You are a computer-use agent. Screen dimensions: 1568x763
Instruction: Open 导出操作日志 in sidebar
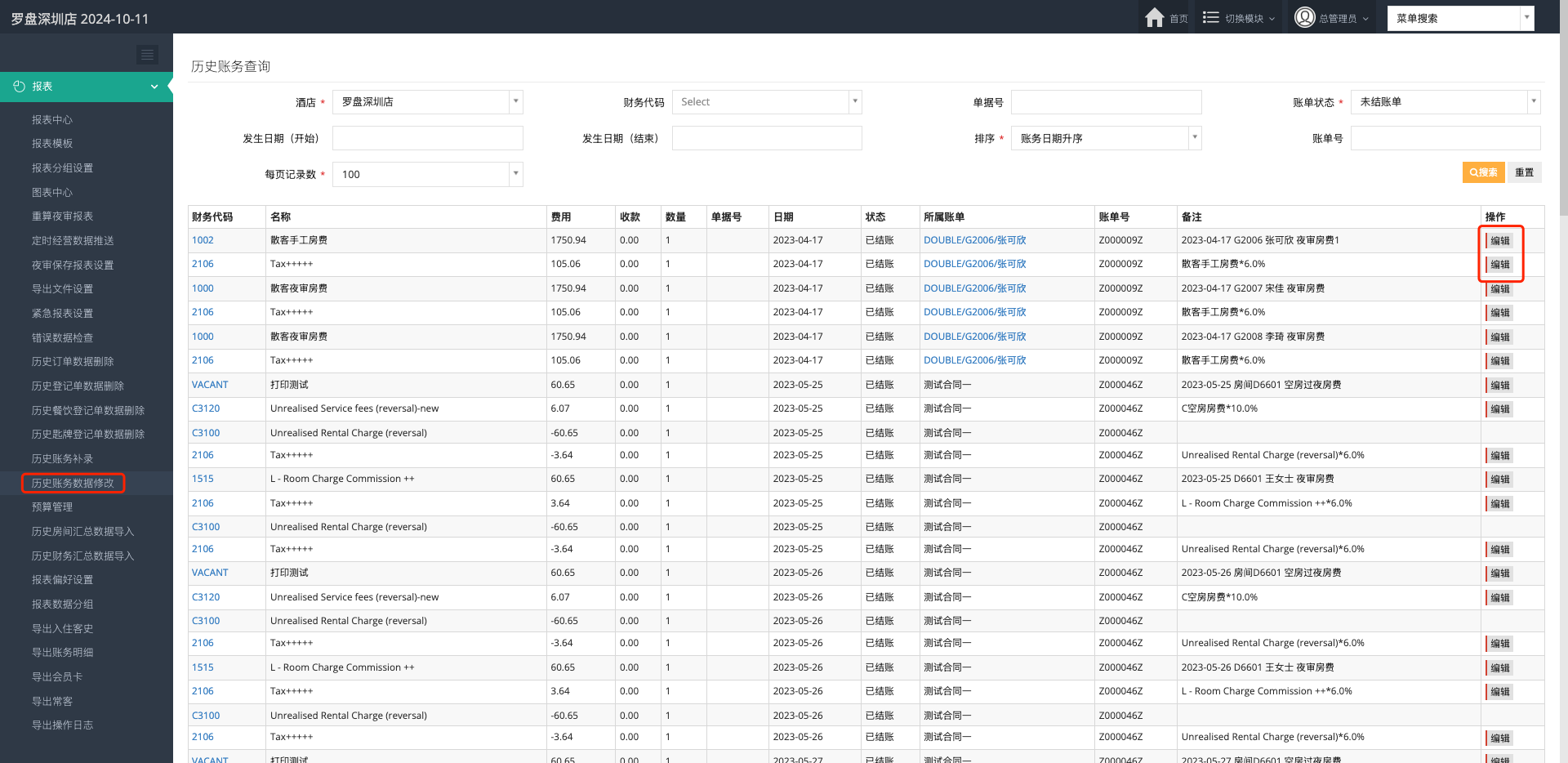(x=62, y=725)
